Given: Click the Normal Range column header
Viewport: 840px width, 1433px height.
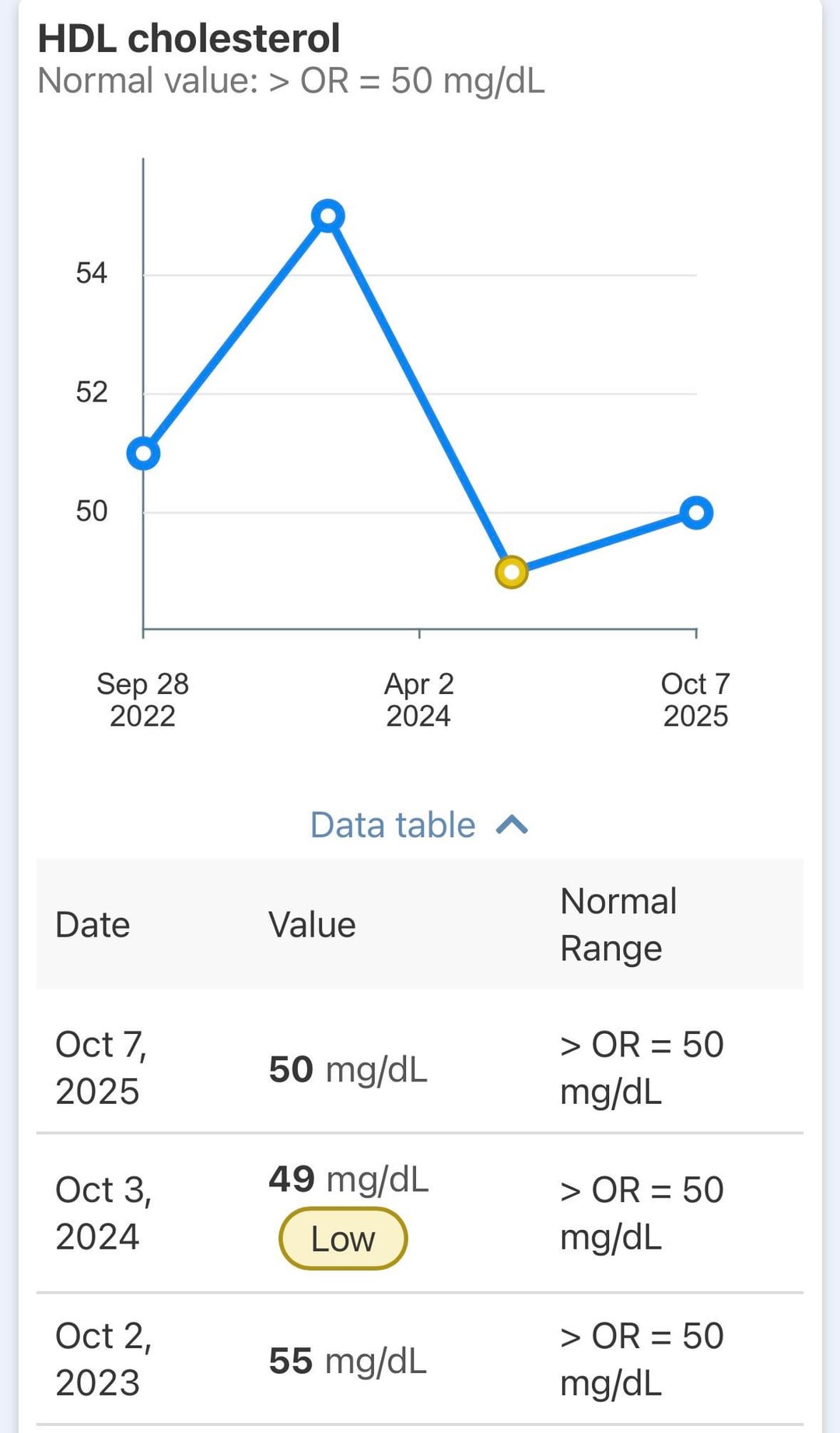Looking at the screenshot, I should tap(618, 925).
